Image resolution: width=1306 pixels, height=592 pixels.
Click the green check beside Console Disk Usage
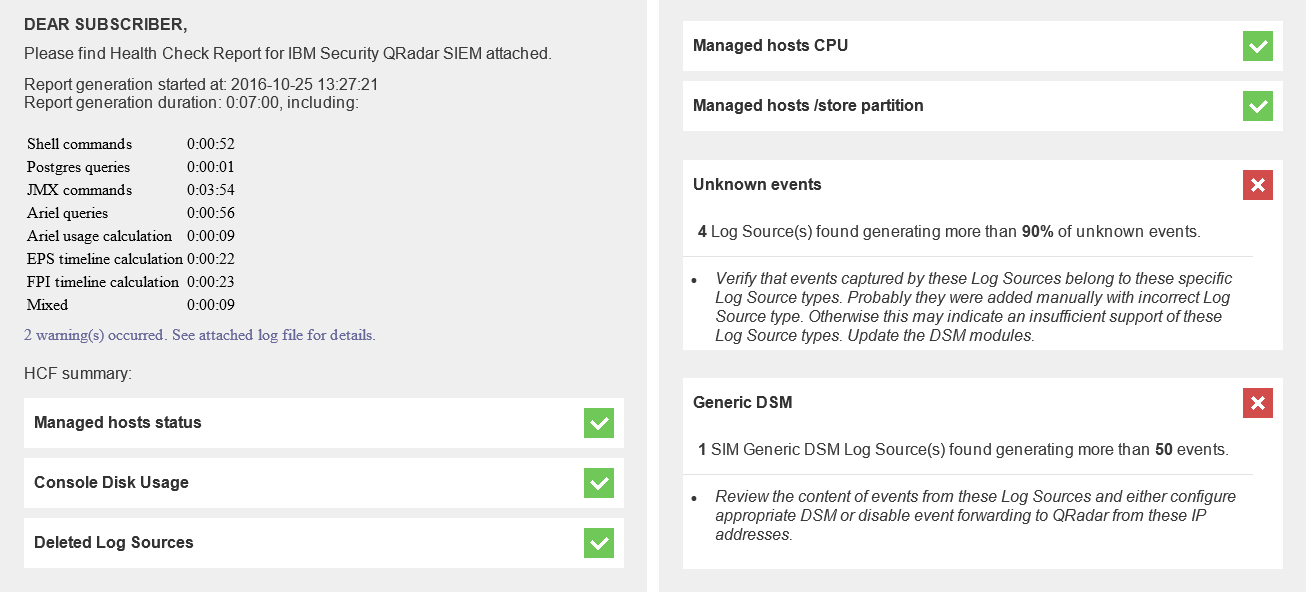click(x=598, y=483)
